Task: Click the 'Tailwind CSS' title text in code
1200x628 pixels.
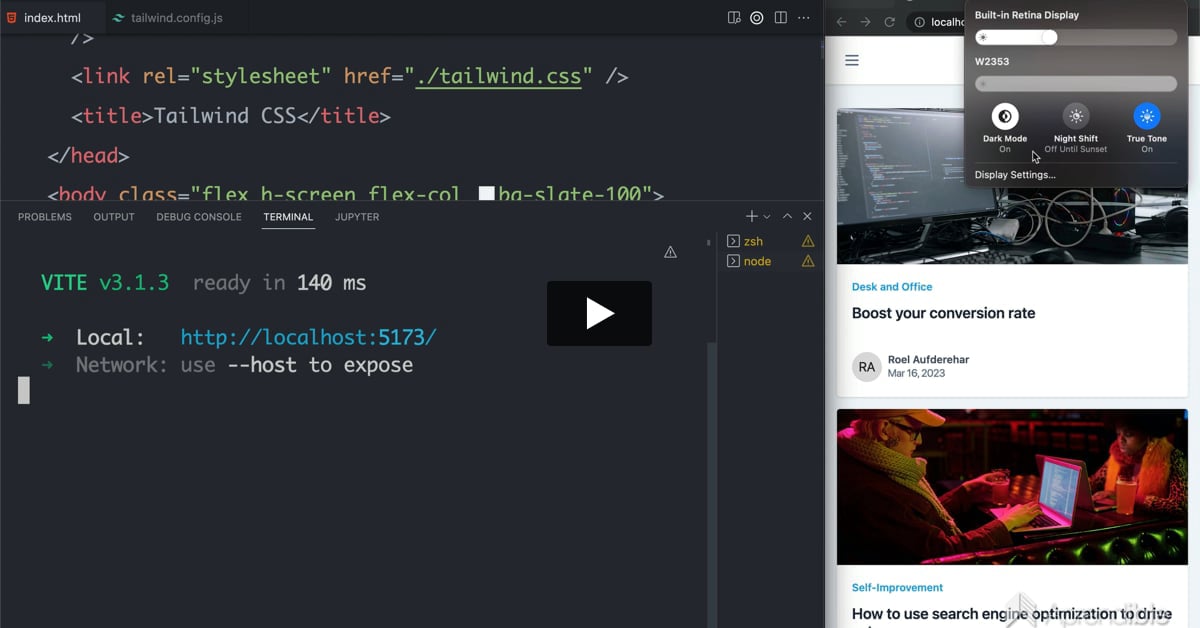Action: (225, 116)
